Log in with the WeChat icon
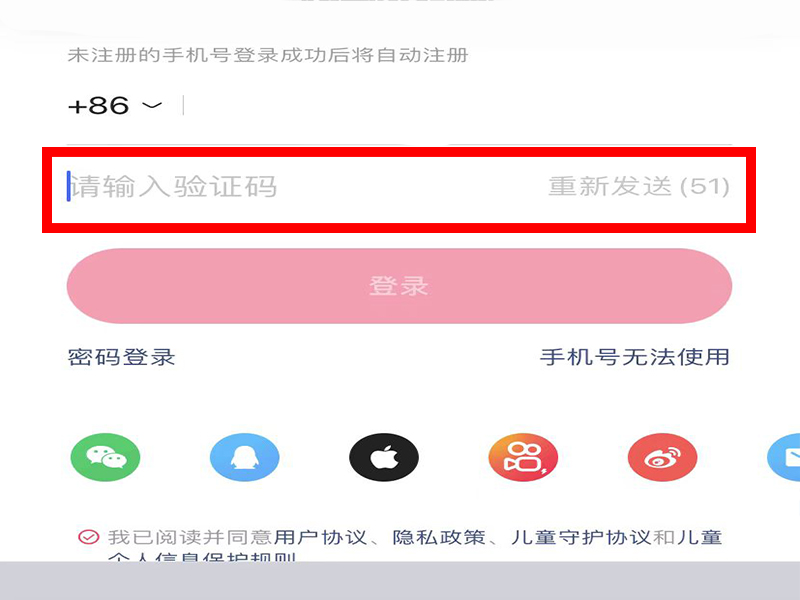The image size is (800, 600). click(105, 457)
